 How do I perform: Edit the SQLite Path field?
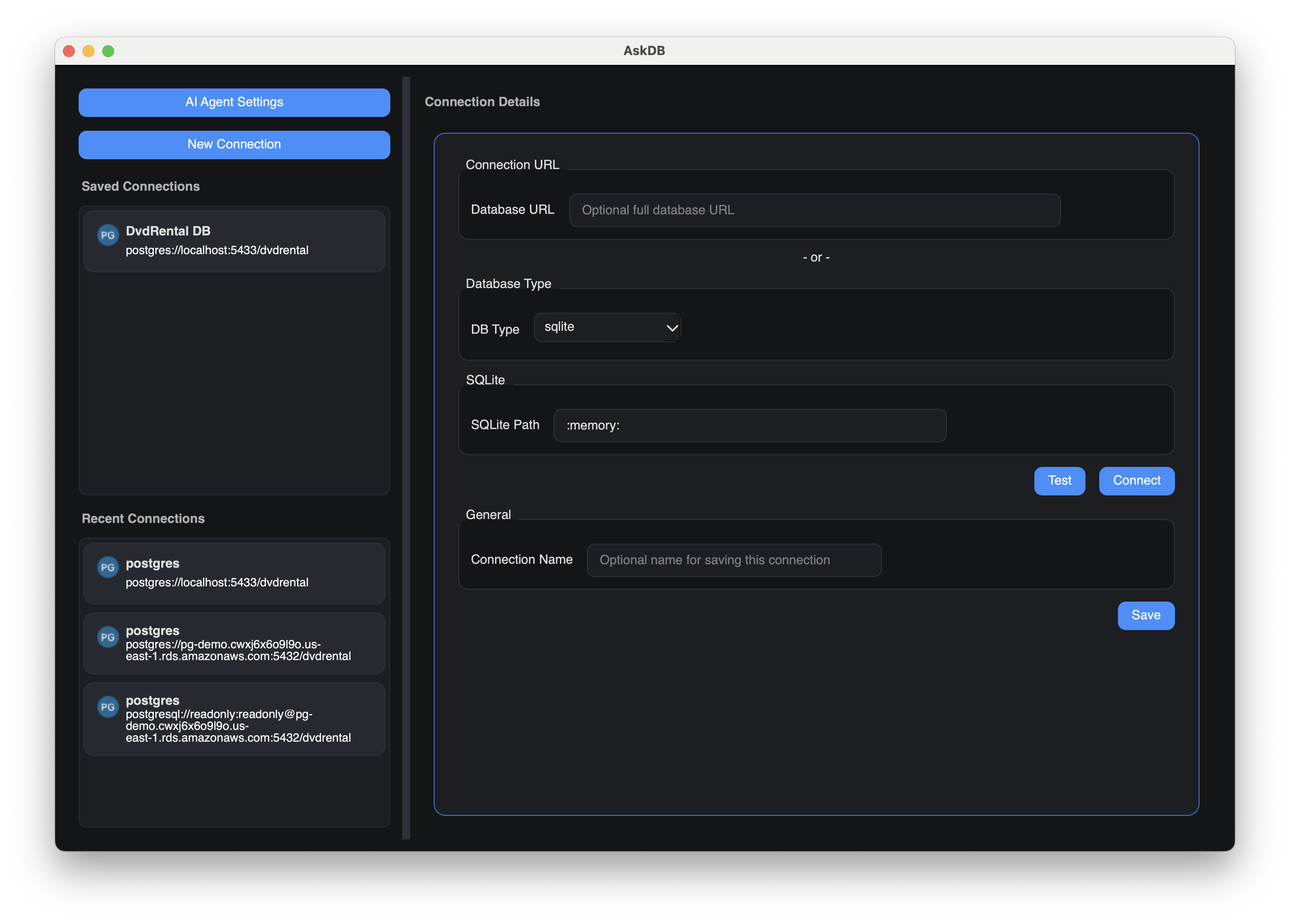[749, 425]
